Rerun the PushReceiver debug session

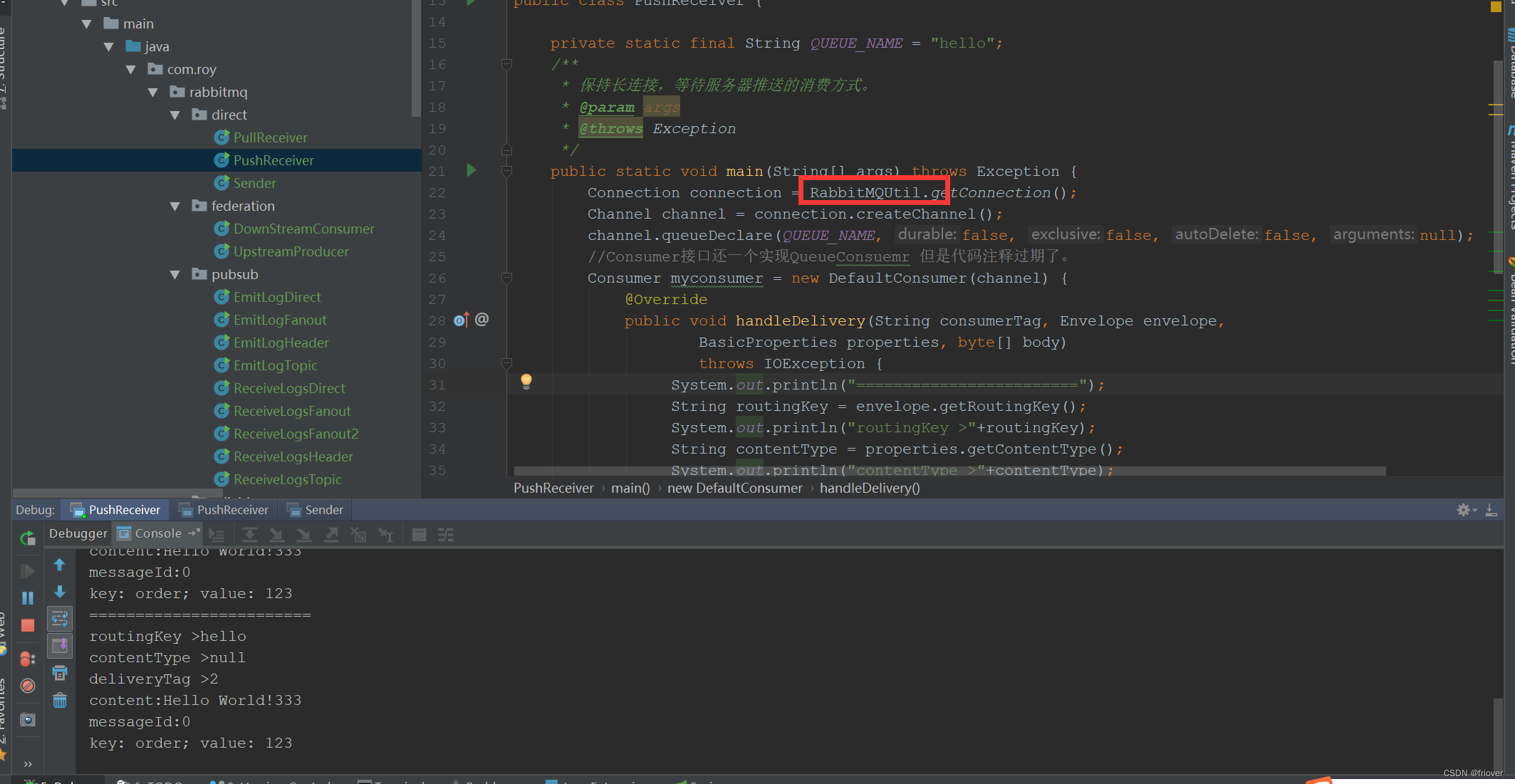[28, 538]
